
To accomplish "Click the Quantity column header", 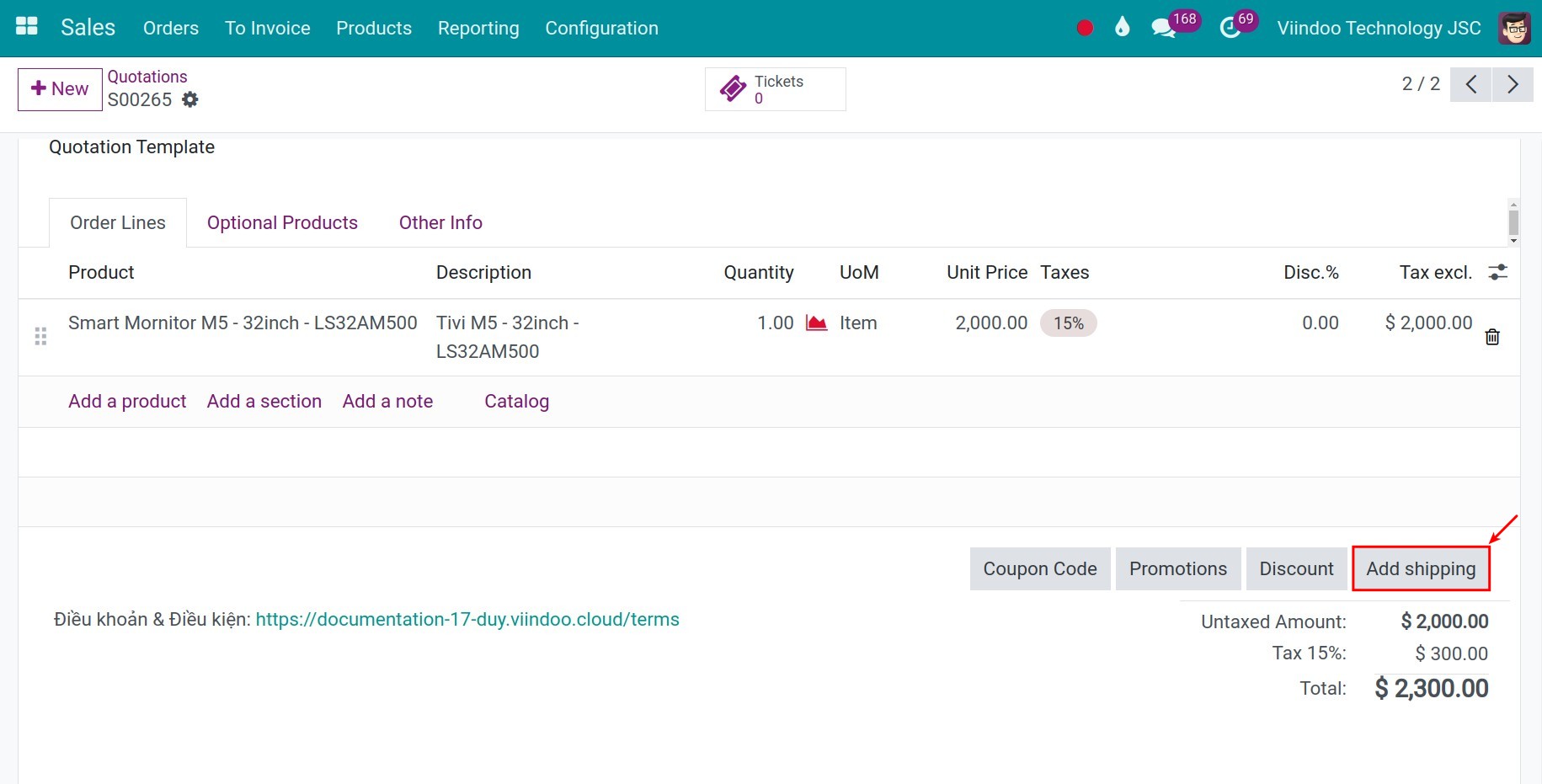I will click(759, 272).
